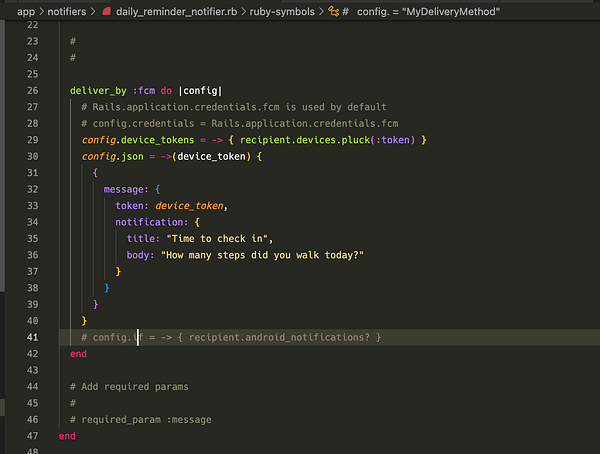Click the symbol tree icon in breadcrumb

coord(333,11)
